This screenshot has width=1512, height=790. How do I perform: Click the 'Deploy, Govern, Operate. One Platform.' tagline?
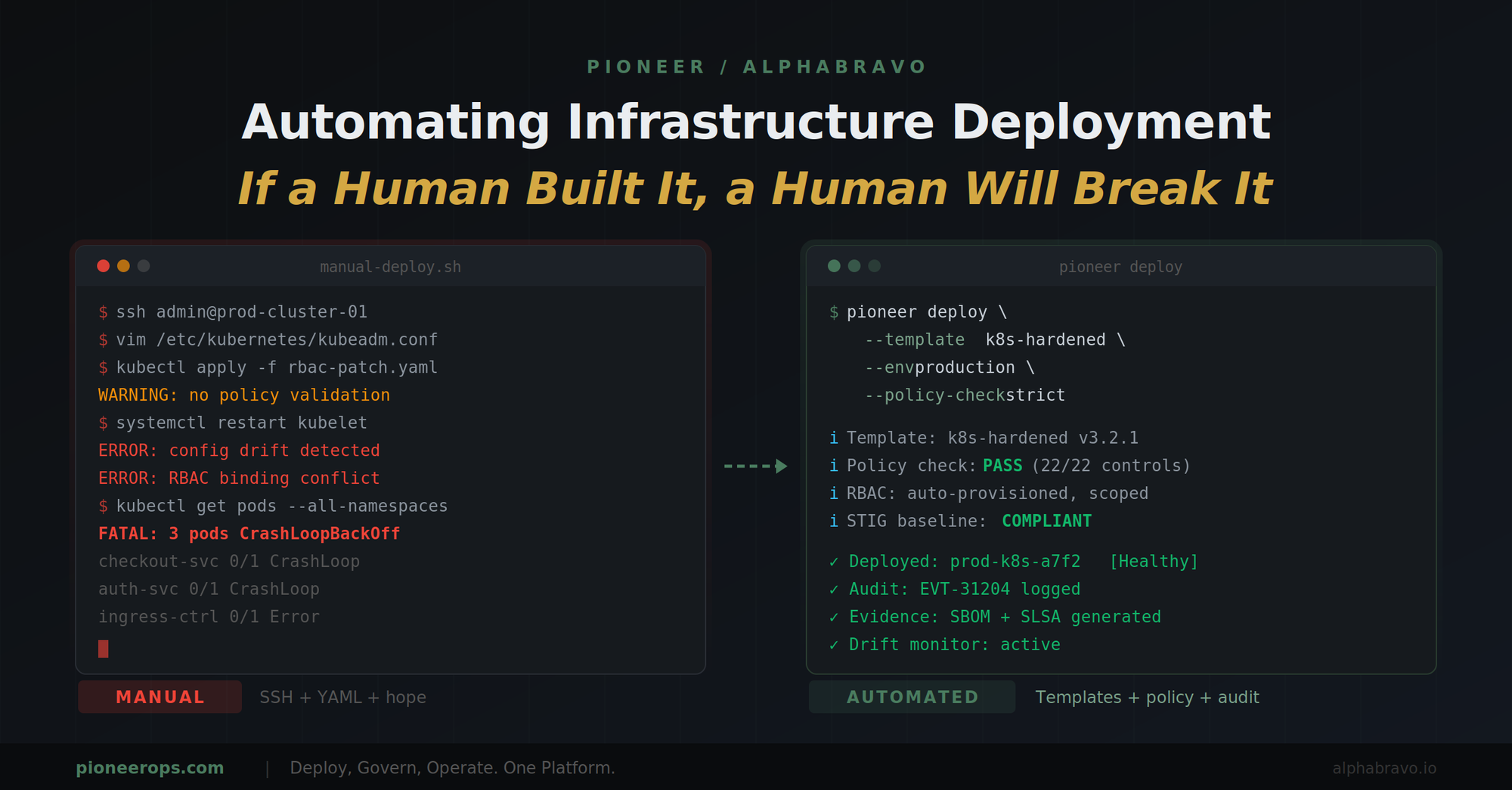[x=452, y=768]
